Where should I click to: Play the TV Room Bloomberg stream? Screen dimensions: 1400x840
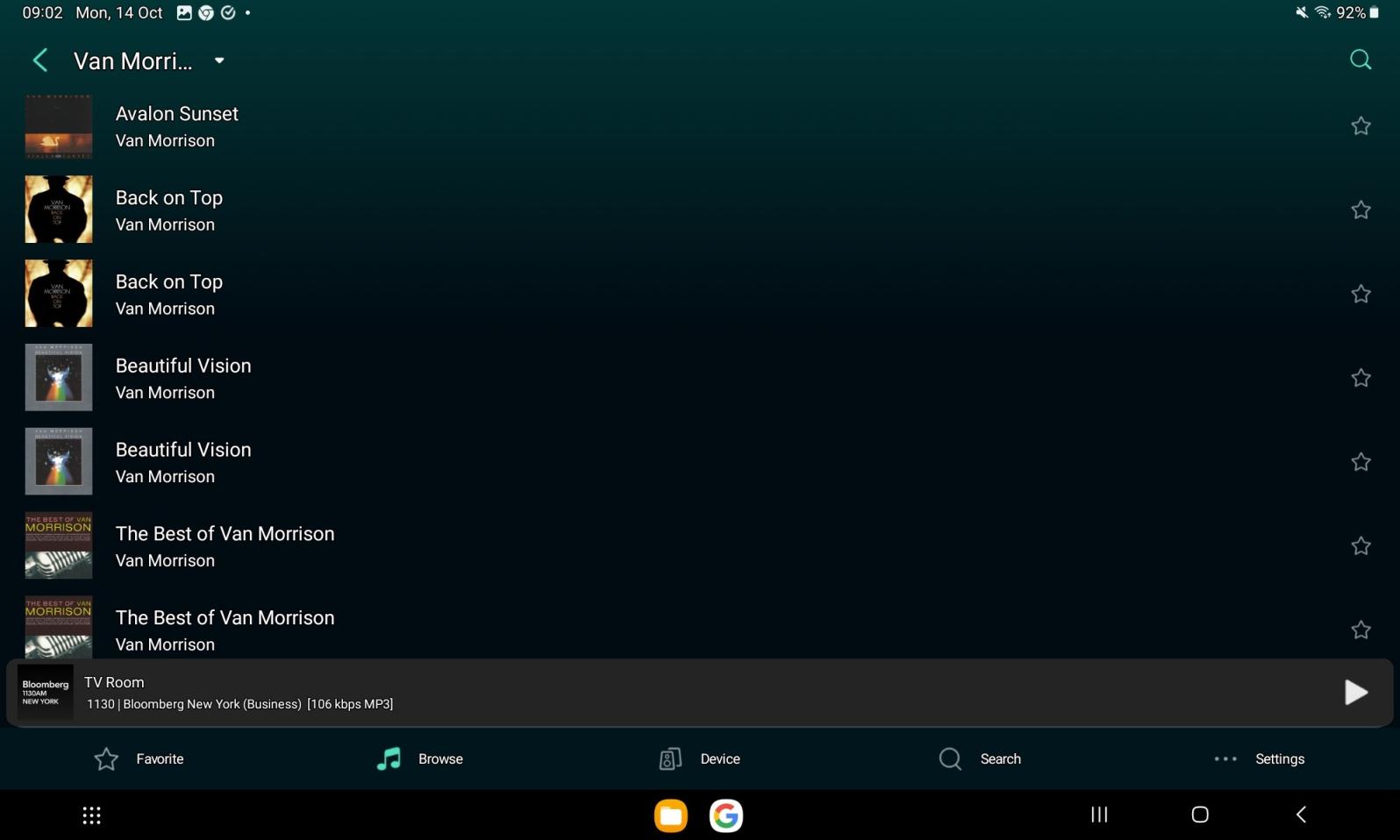[1355, 693]
